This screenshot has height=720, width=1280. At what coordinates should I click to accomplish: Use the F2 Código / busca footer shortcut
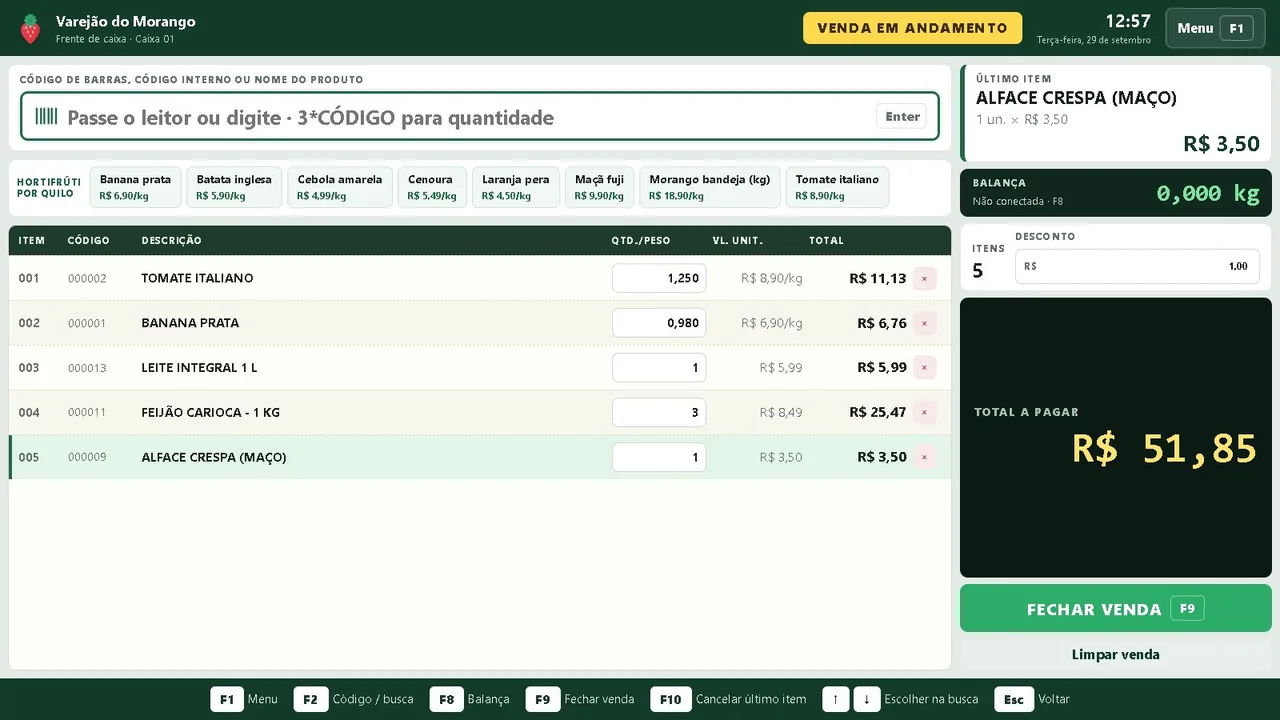(x=354, y=699)
